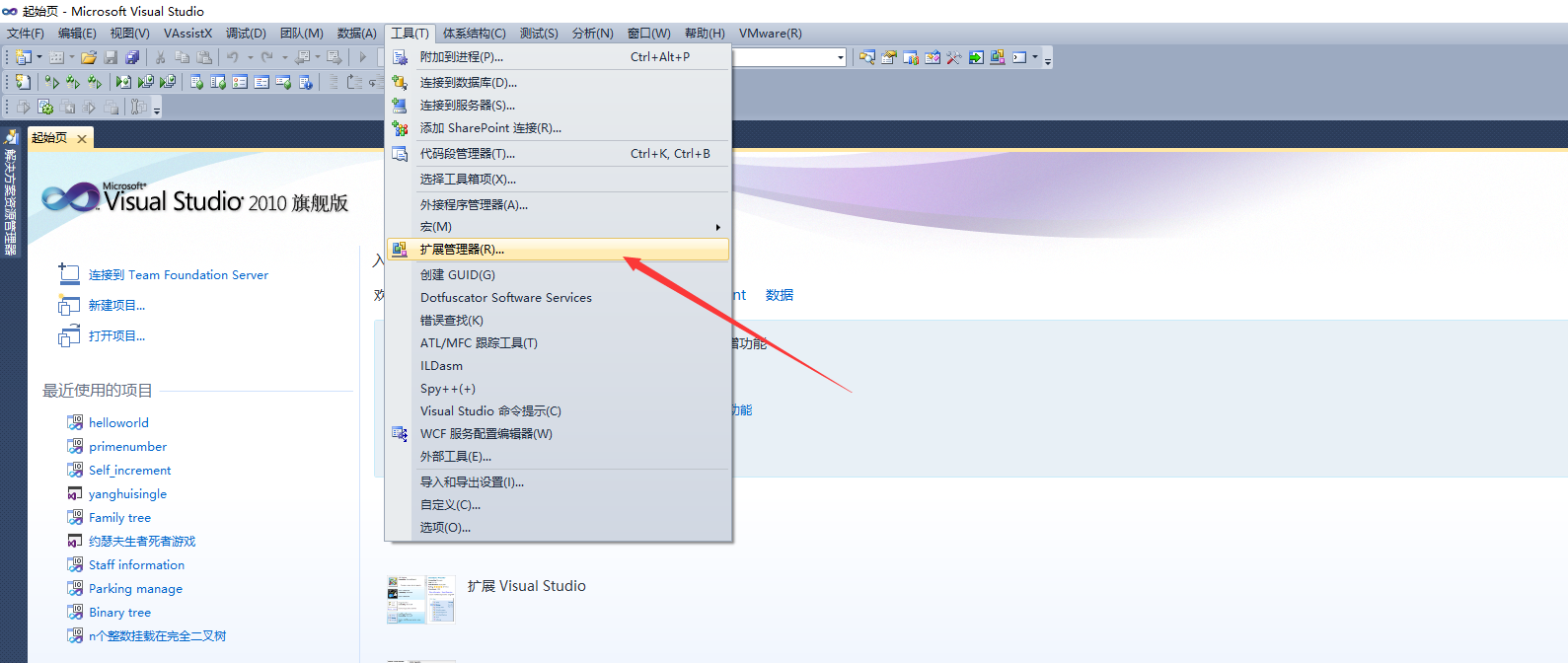Open the Navigate Backward dropdown arrow
The height and width of the screenshot is (663, 1568).
tap(318, 56)
